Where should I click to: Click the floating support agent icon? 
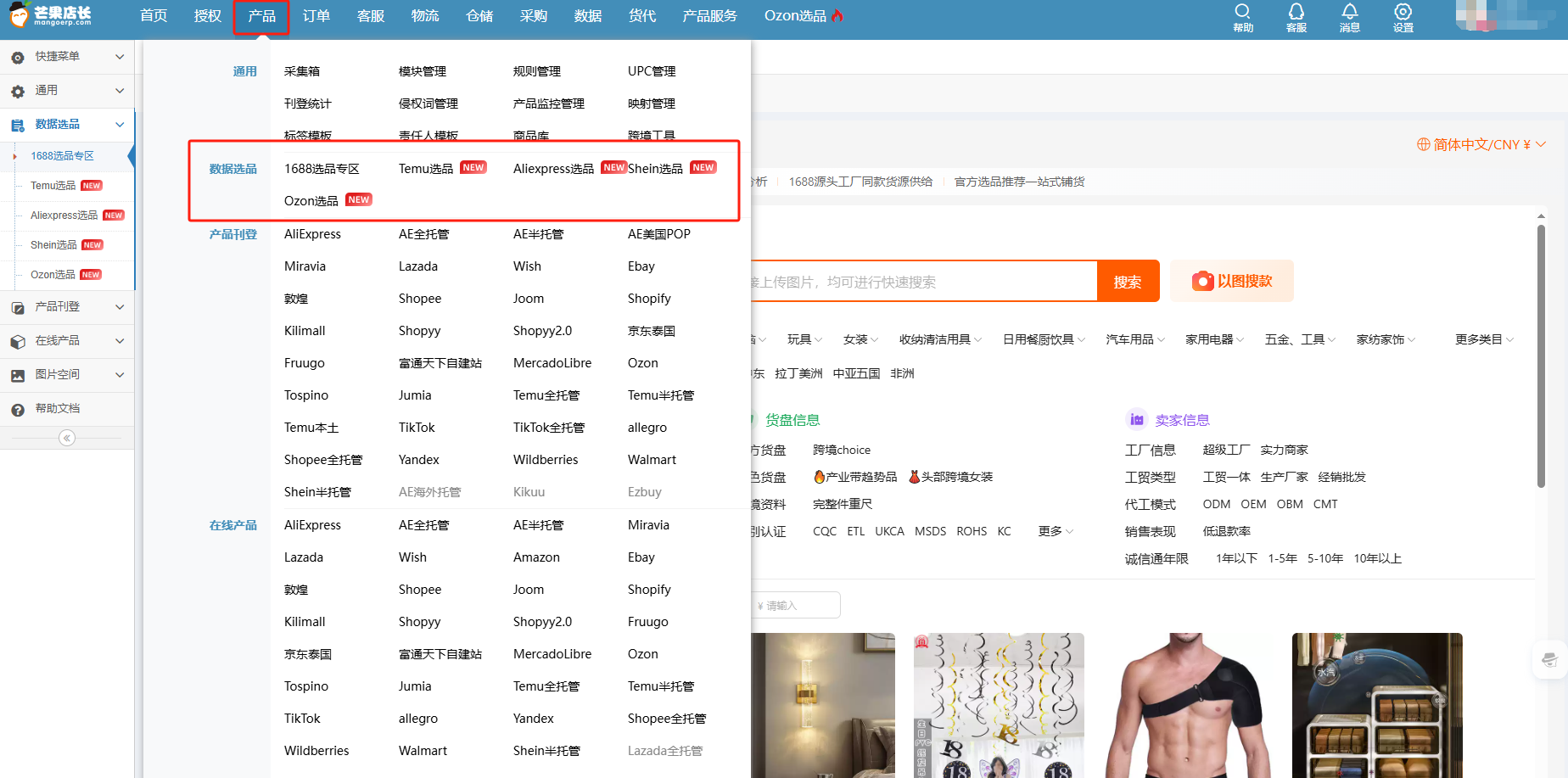click(x=1549, y=659)
